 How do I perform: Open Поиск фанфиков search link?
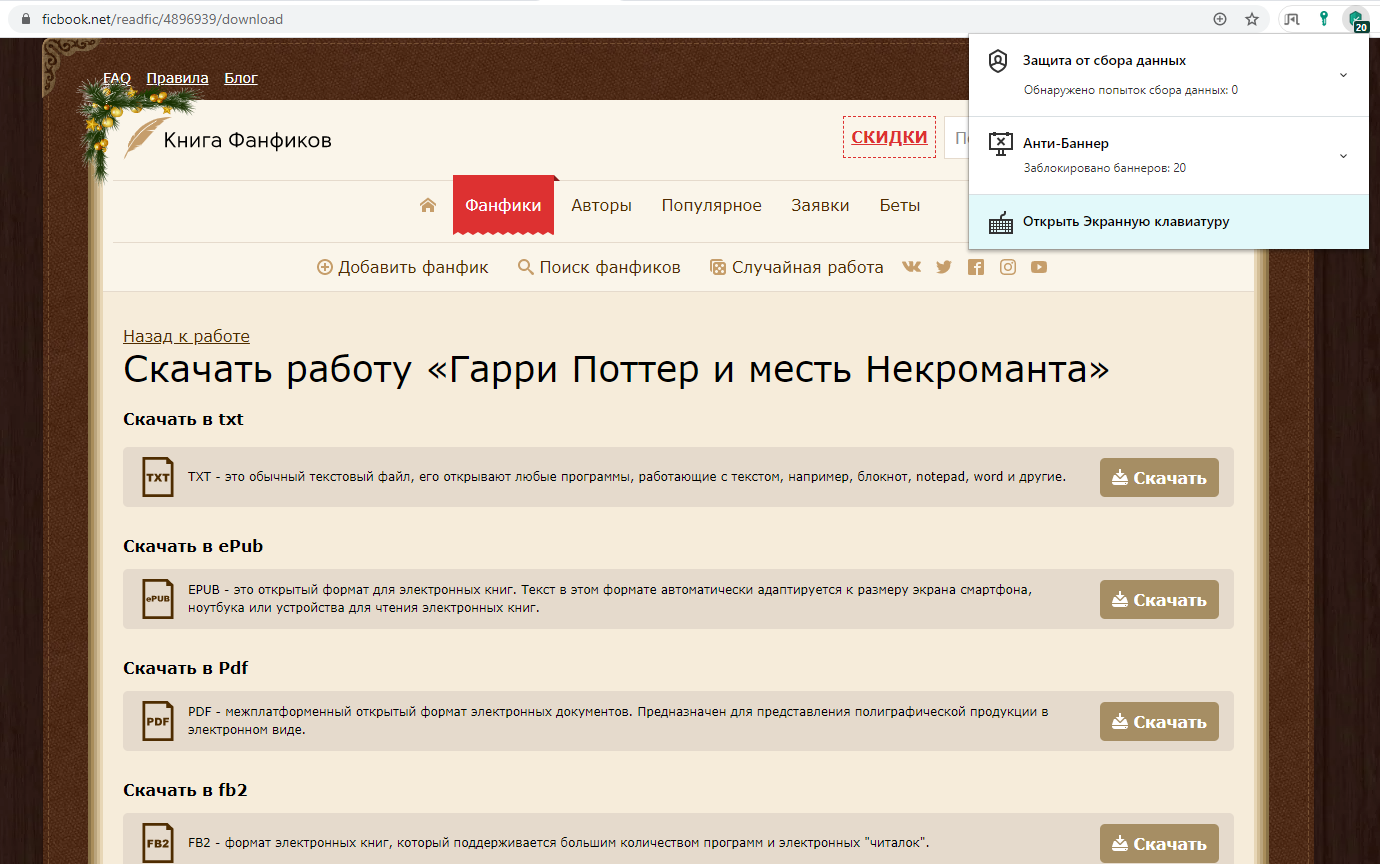(x=599, y=267)
